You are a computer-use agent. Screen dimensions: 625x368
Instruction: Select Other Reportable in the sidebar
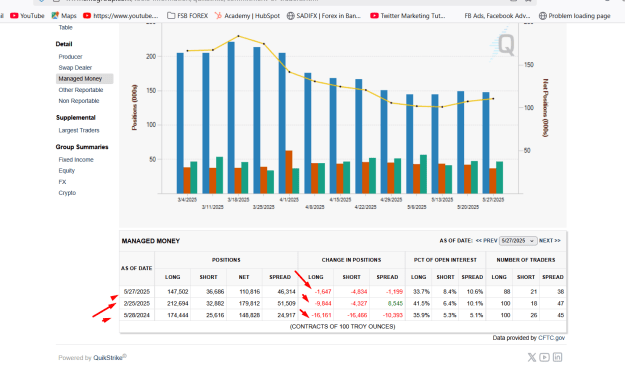click(x=81, y=90)
